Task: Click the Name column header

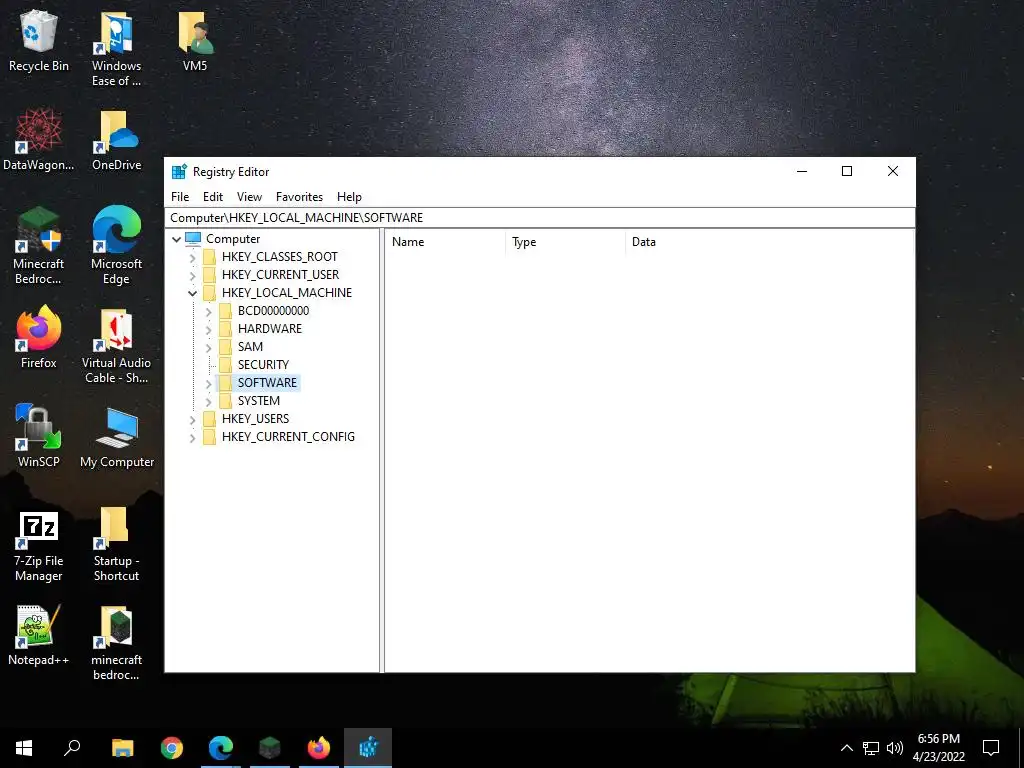Action: 445,242
